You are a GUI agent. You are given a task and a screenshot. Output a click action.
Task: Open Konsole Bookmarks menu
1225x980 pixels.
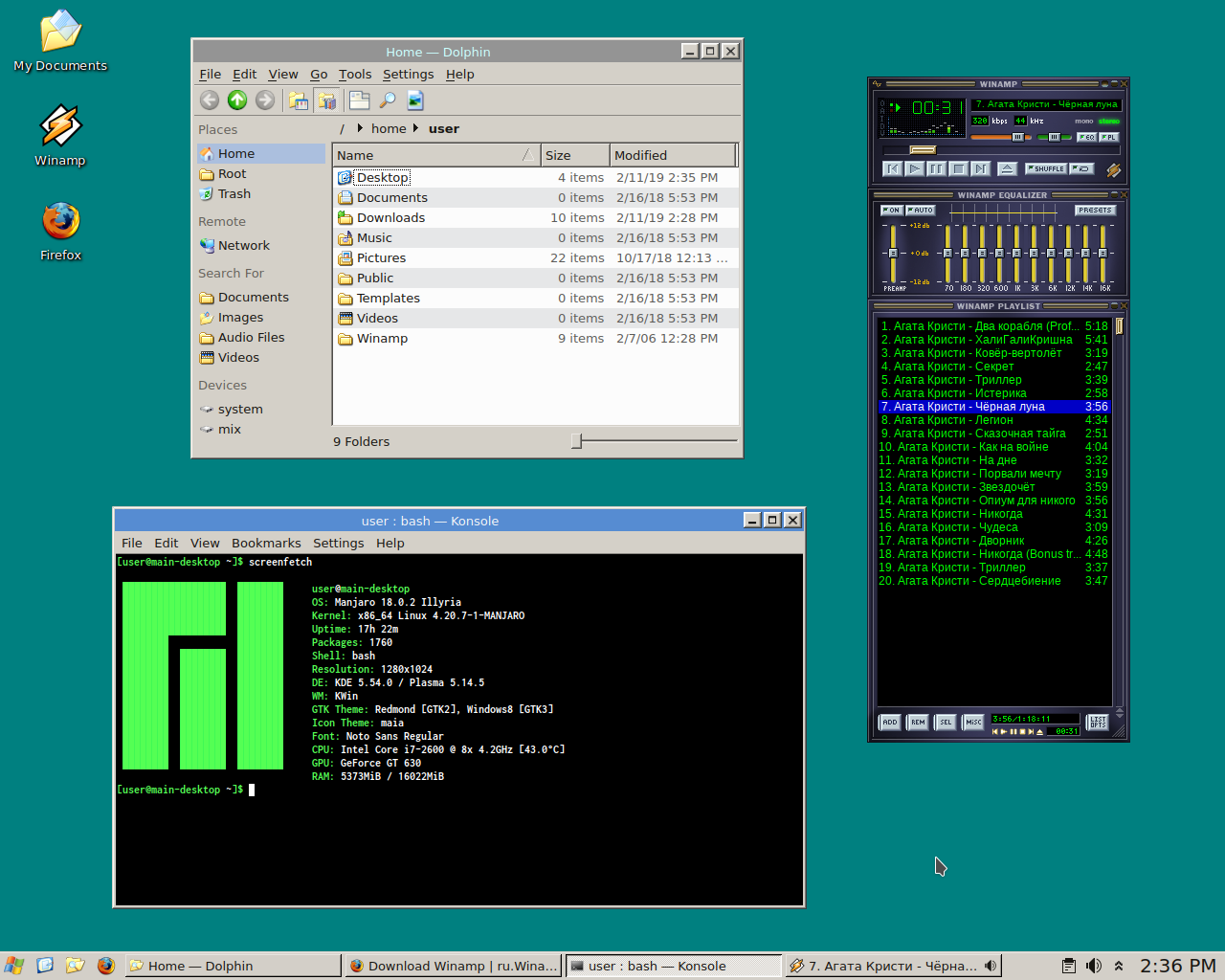[266, 543]
